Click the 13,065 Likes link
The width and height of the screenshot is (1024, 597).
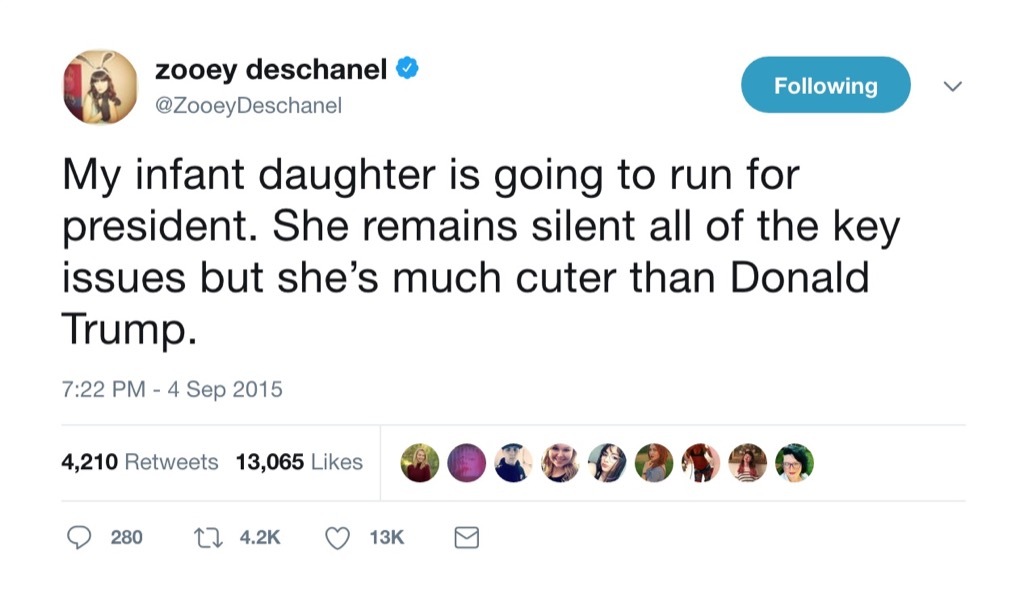302,462
